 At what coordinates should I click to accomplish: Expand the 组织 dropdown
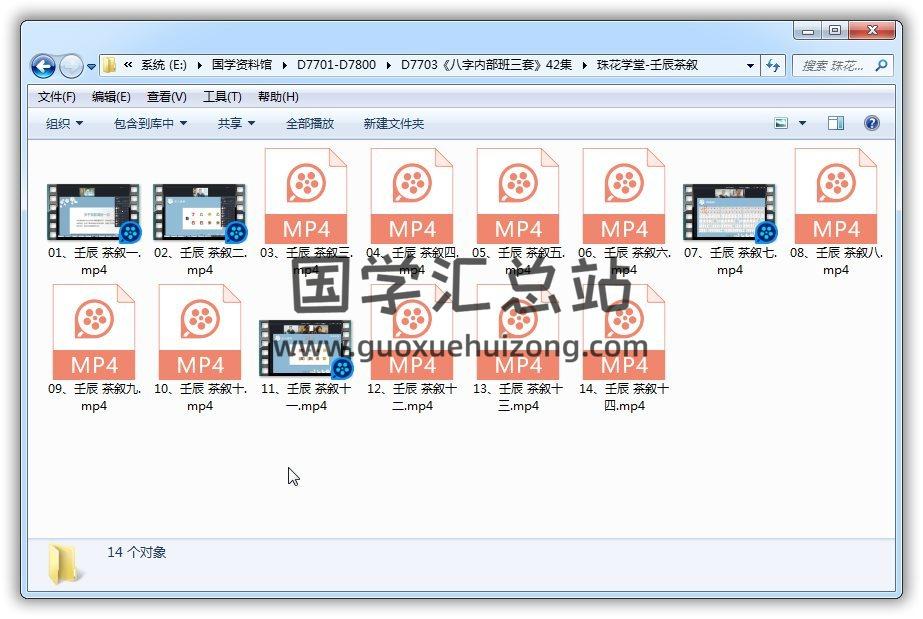pos(64,124)
